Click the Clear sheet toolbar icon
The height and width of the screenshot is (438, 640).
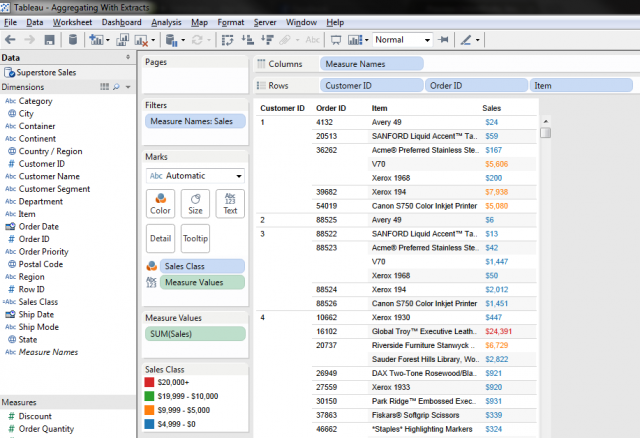point(143,40)
